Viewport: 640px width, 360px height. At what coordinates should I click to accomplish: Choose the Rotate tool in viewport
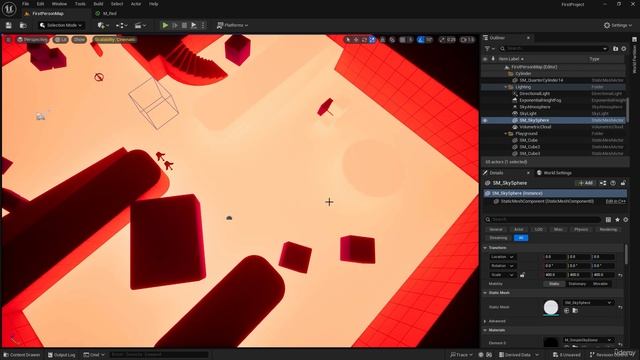364,40
